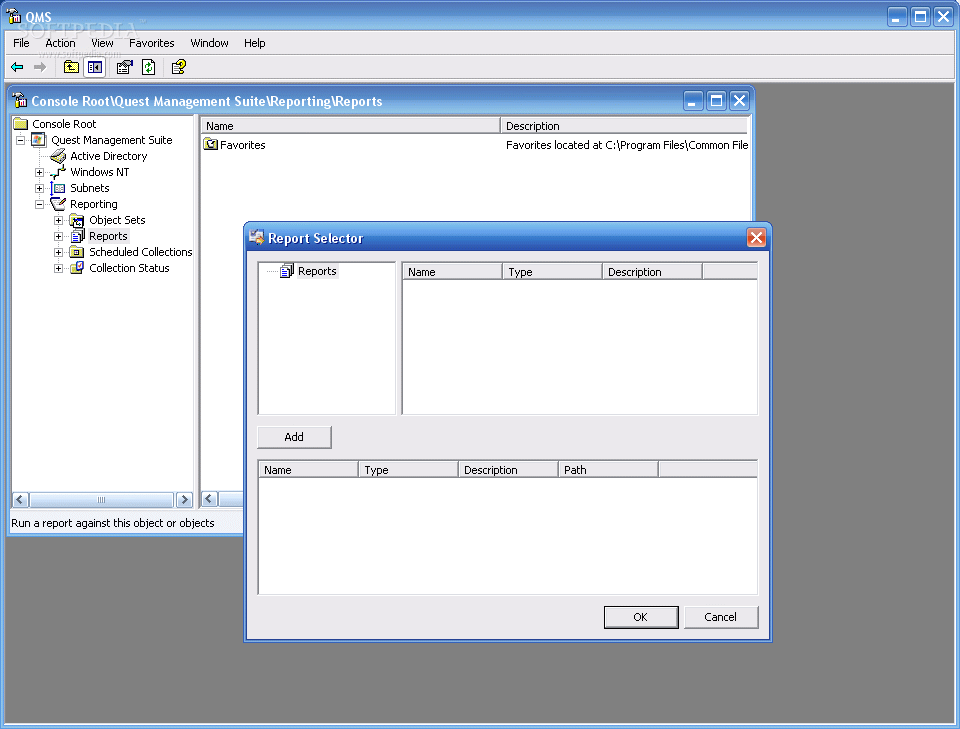Click the Reporting tree icon
Image resolution: width=960 pixels, height=729 pixels.
[58, 204]
